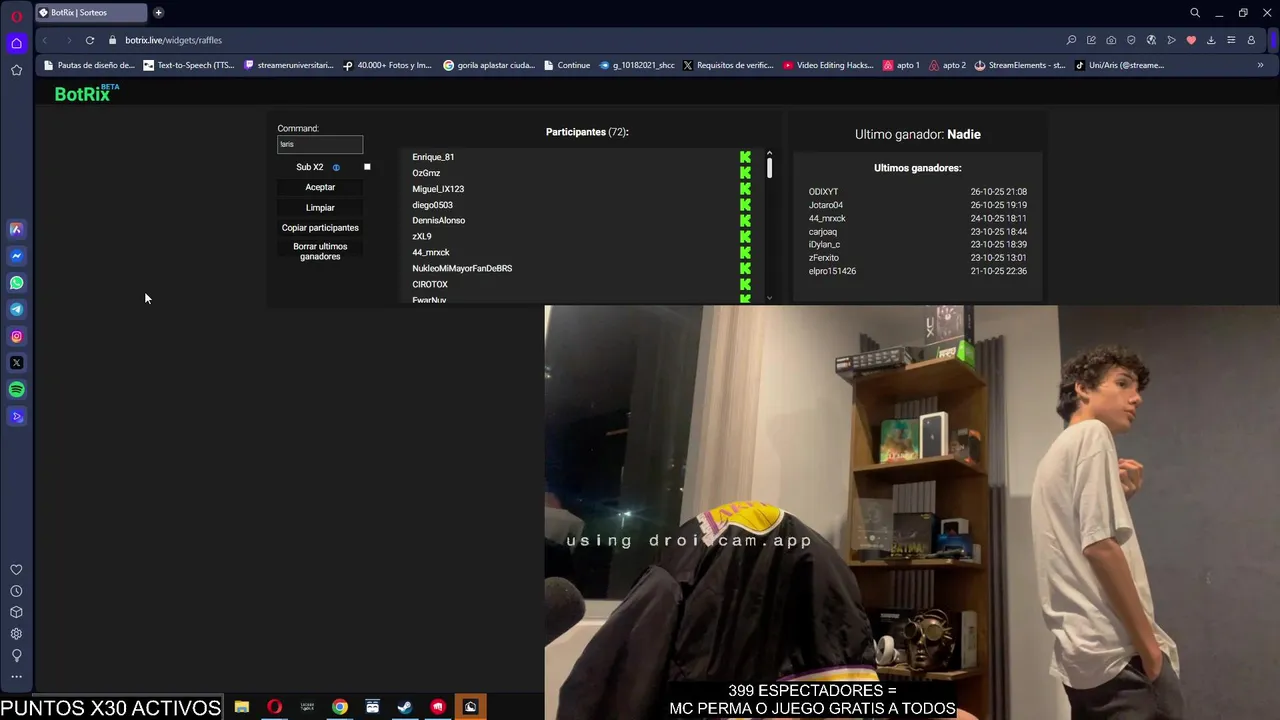Open the 'Pautas de diseño de...' bookmark

(89, 65)
